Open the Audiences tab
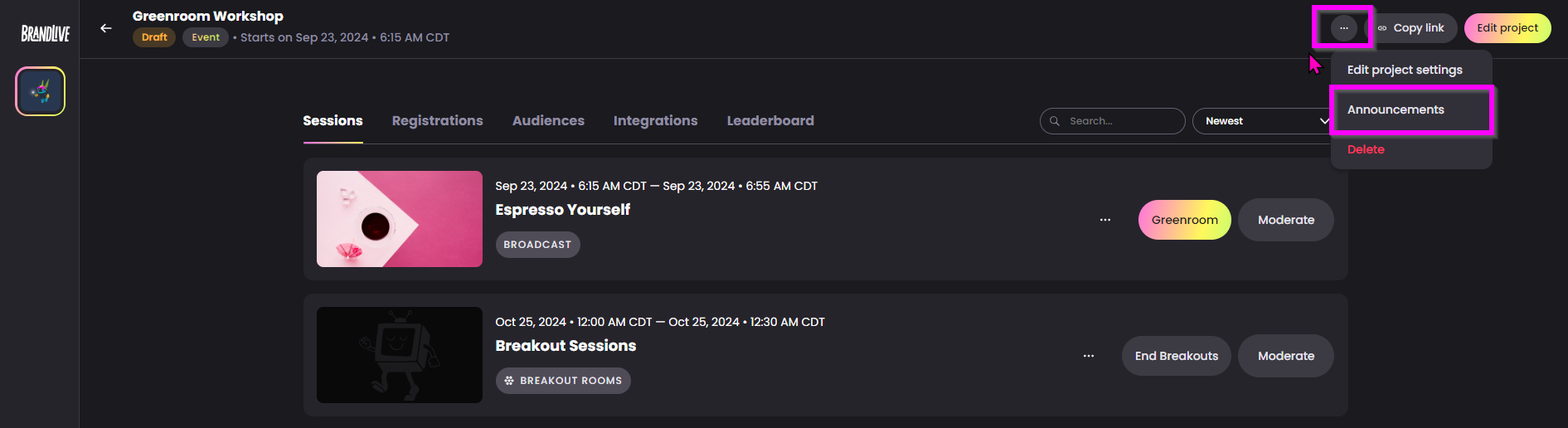The image size is (1568, 428). [548, 121]
